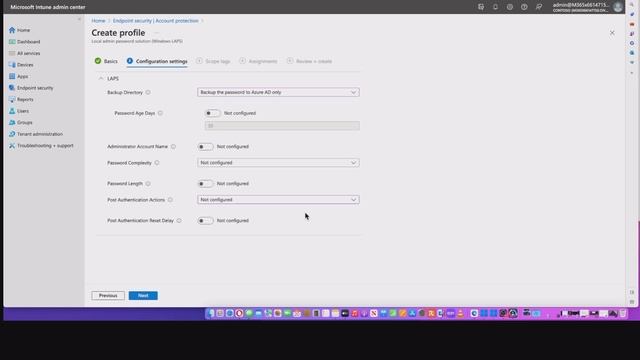Open the settings gear in header
This screenshot has height=360, width=640.
[x=510, y=7]
